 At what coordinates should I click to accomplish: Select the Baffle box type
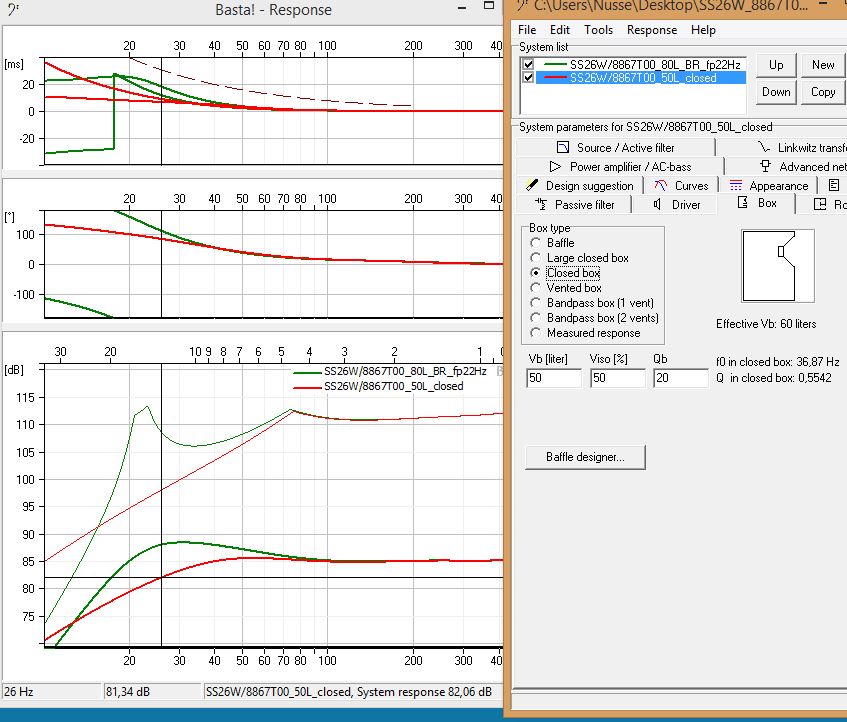pyautogui.click(x=537, y=243)
